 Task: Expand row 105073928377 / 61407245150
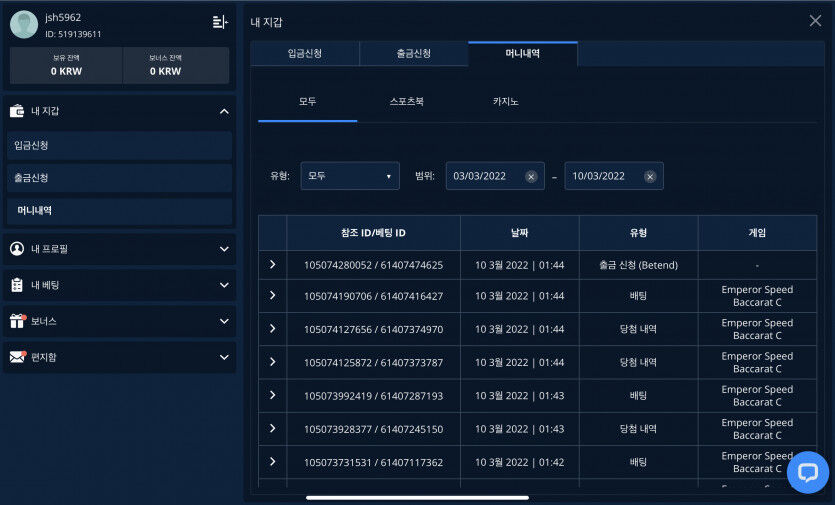[273, 428]
